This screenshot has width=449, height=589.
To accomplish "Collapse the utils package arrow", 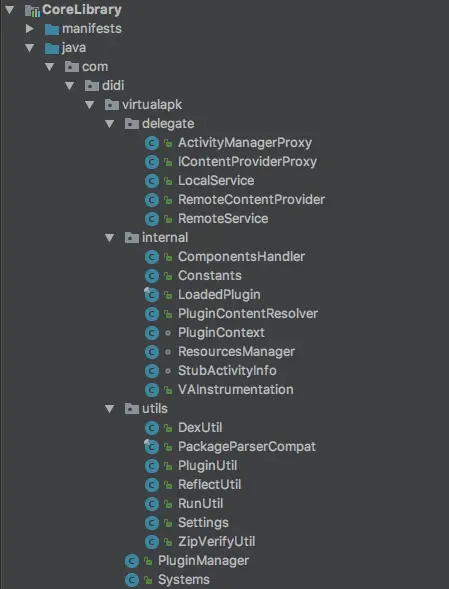I will click(x=109, y=409).
